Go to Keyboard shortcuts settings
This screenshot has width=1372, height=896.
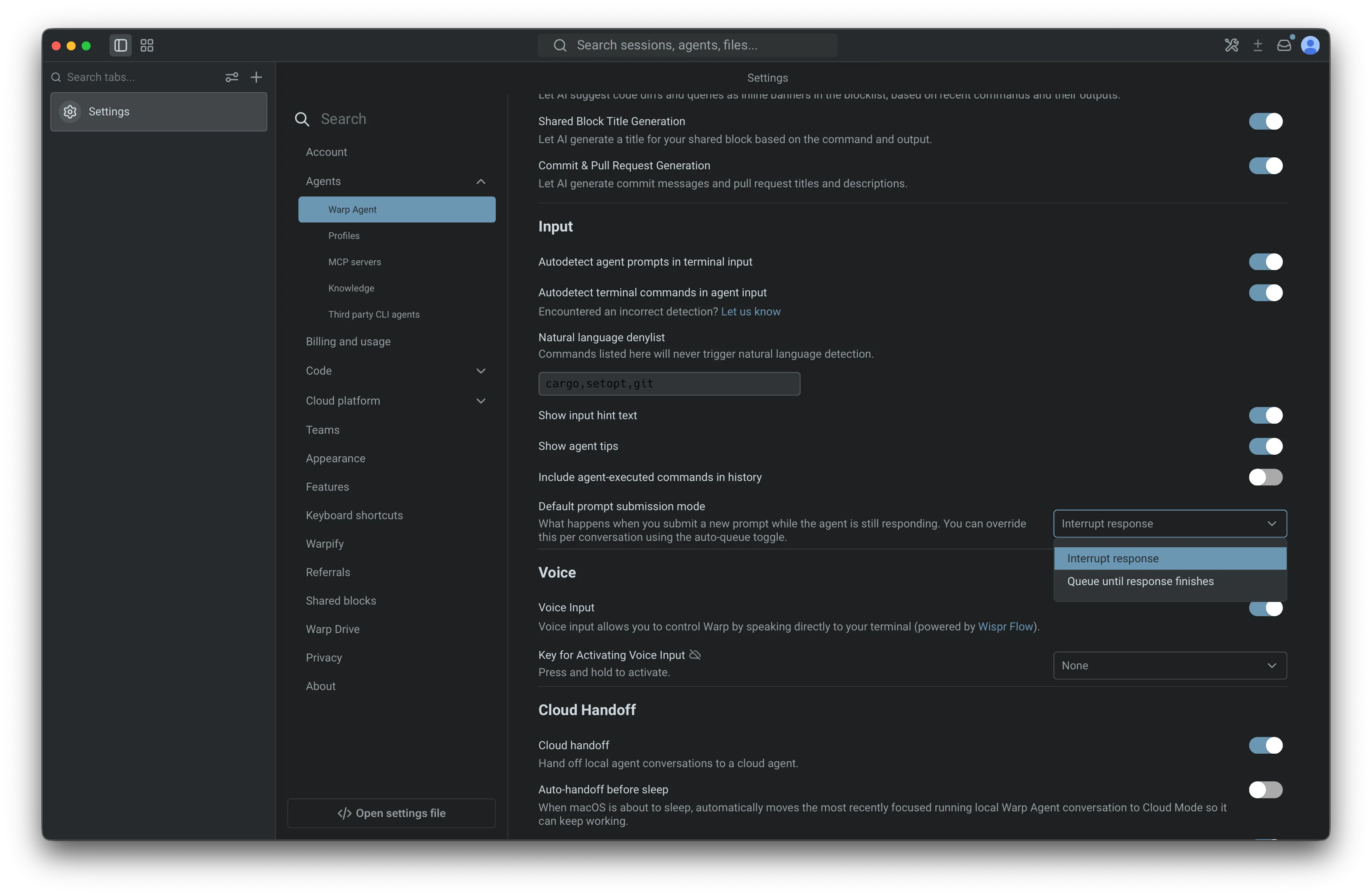click(354, 515)
